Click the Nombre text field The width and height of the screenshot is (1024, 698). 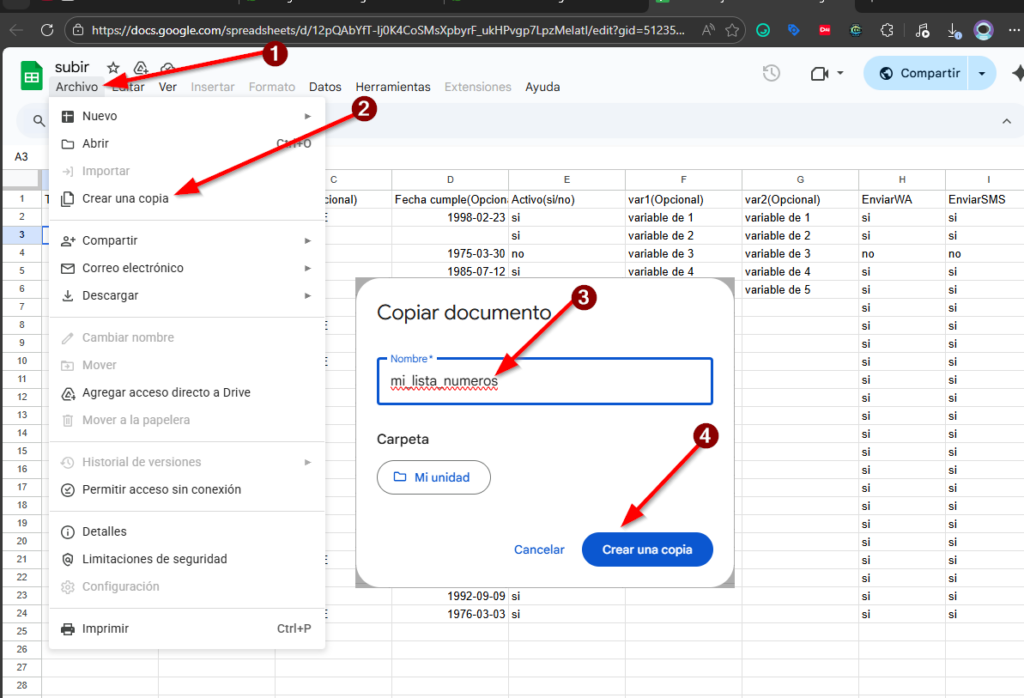(x=545, y=382)
